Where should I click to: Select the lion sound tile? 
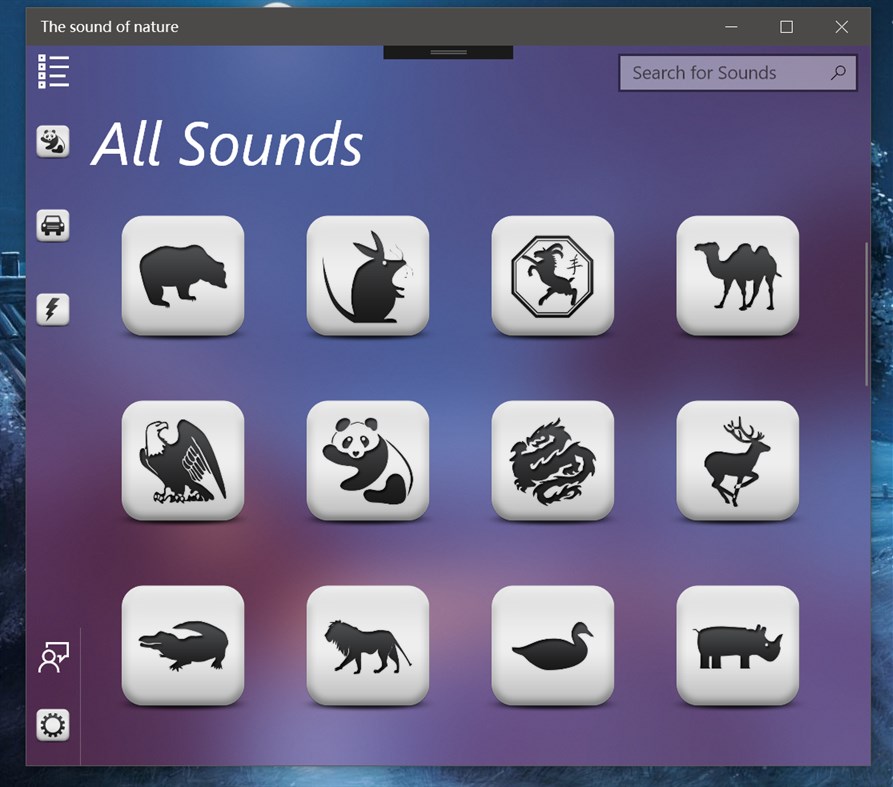pos(368,645)
